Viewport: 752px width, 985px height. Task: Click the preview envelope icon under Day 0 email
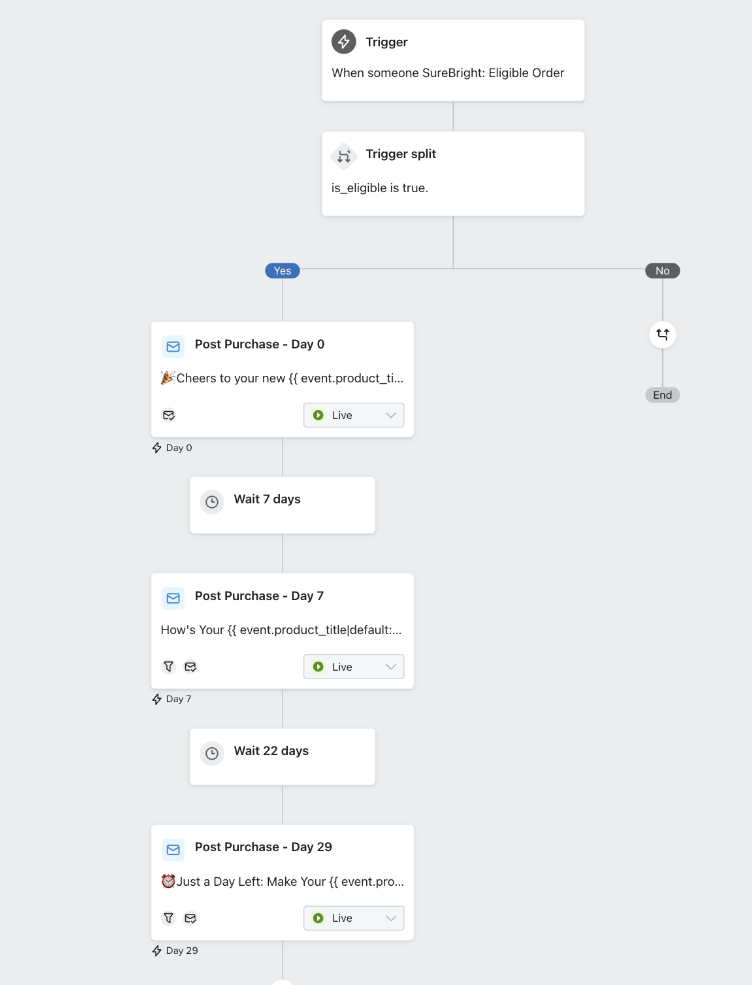[x=169, y=414]
